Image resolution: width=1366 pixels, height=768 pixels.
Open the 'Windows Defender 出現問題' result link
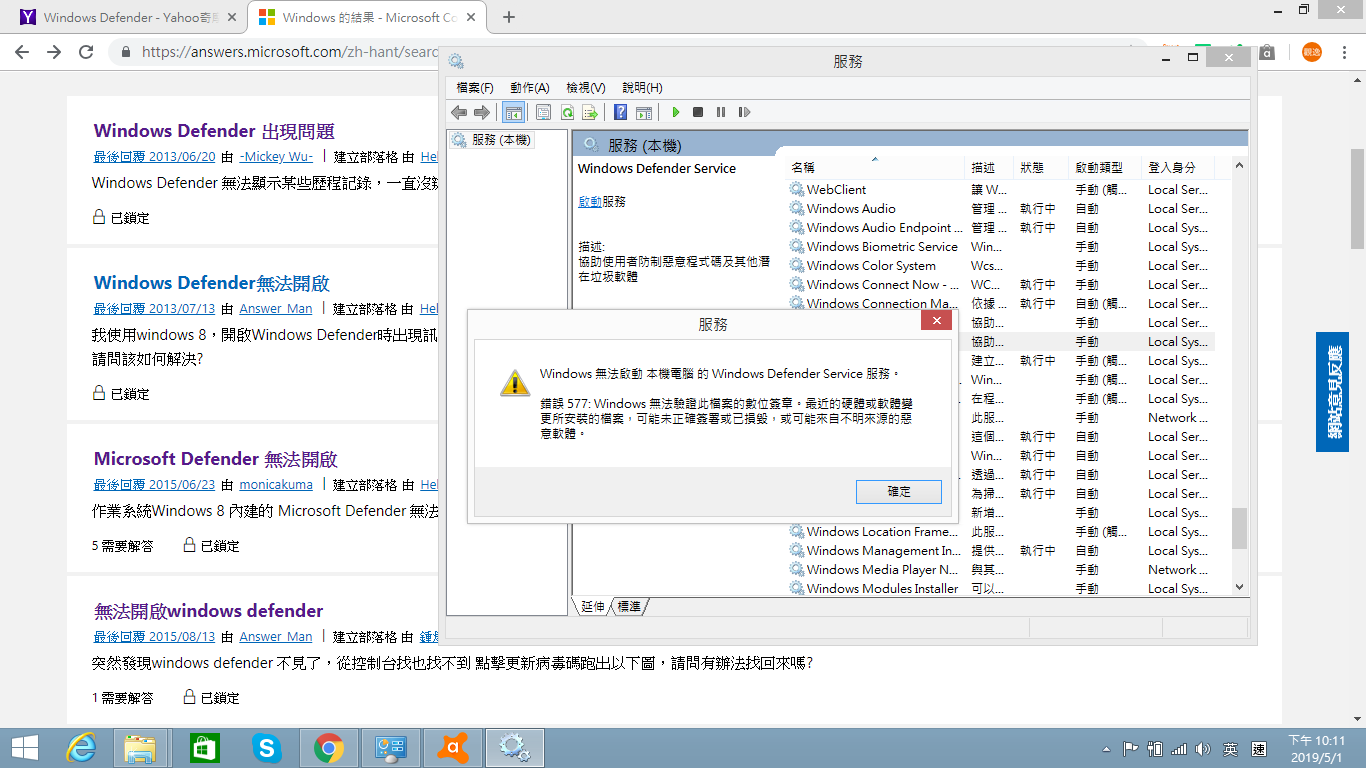214,131
